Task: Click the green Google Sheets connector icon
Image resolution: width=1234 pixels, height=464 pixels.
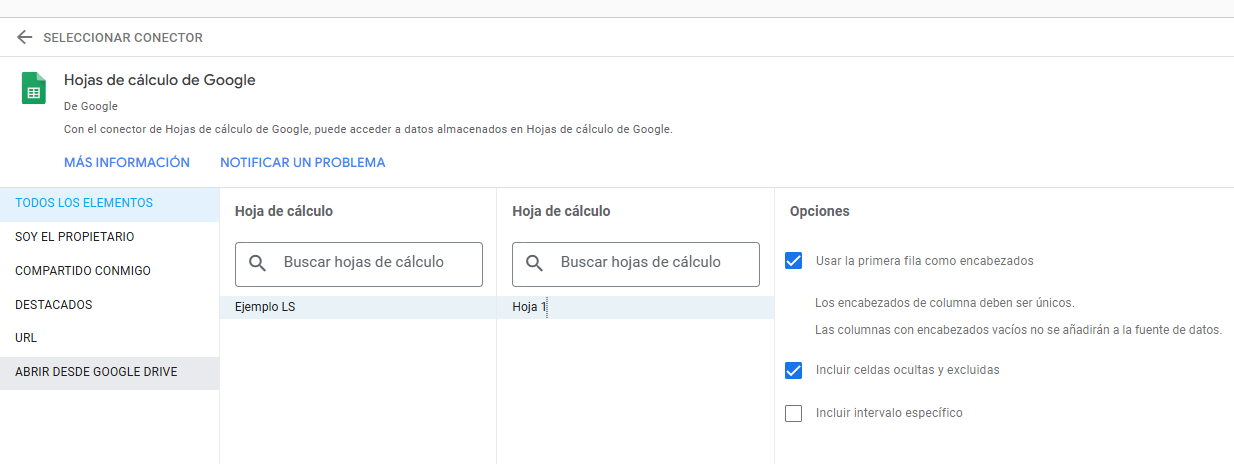Action: coord(34,88)
